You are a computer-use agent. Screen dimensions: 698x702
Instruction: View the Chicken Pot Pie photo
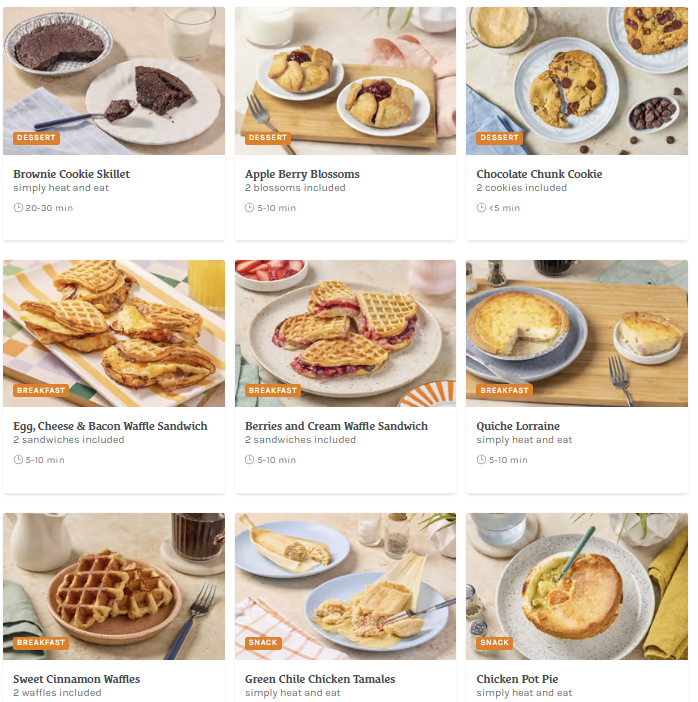(x=577, y=586)
